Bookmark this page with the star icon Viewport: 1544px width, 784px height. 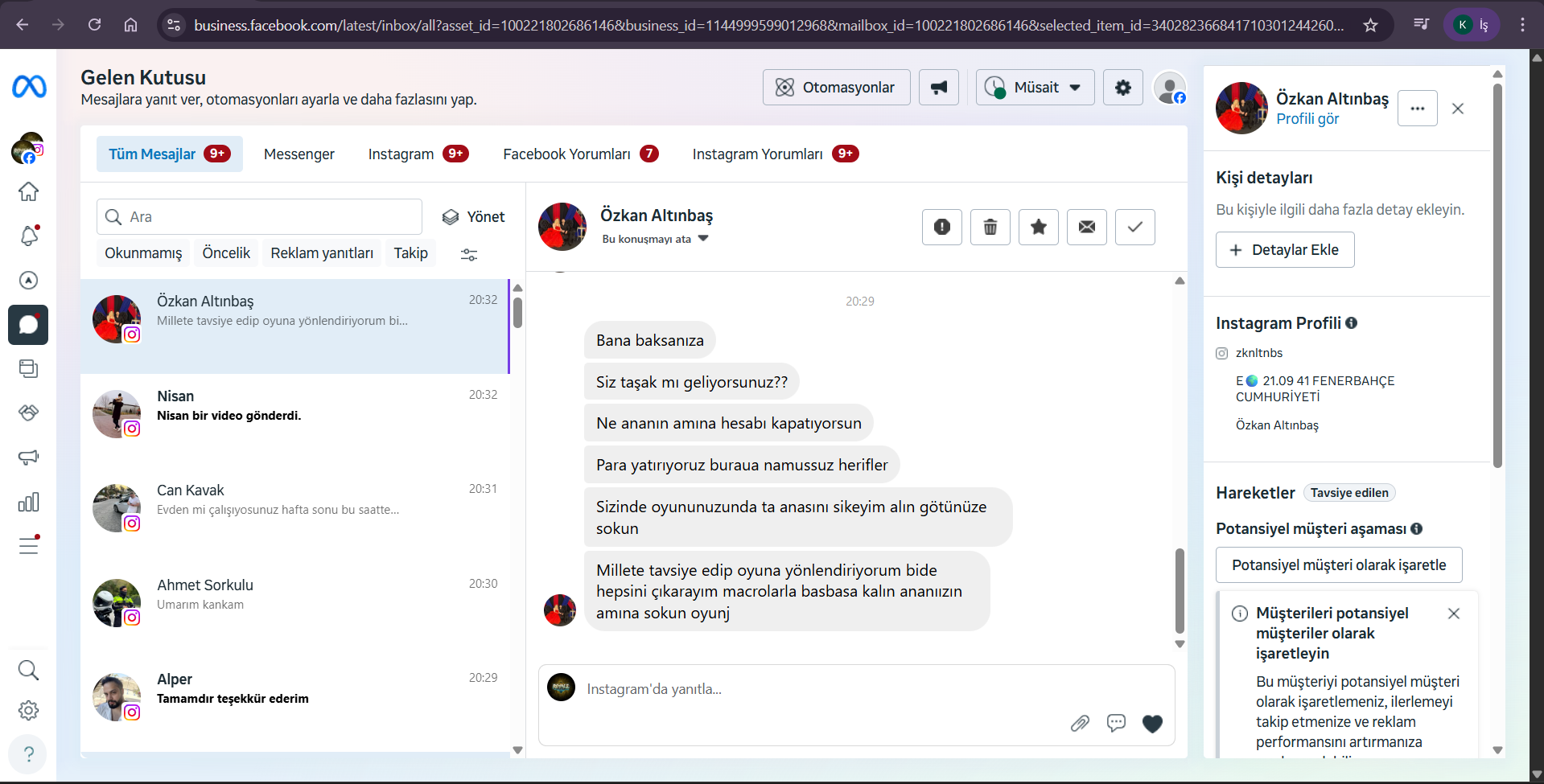[x=1370, y=25]
